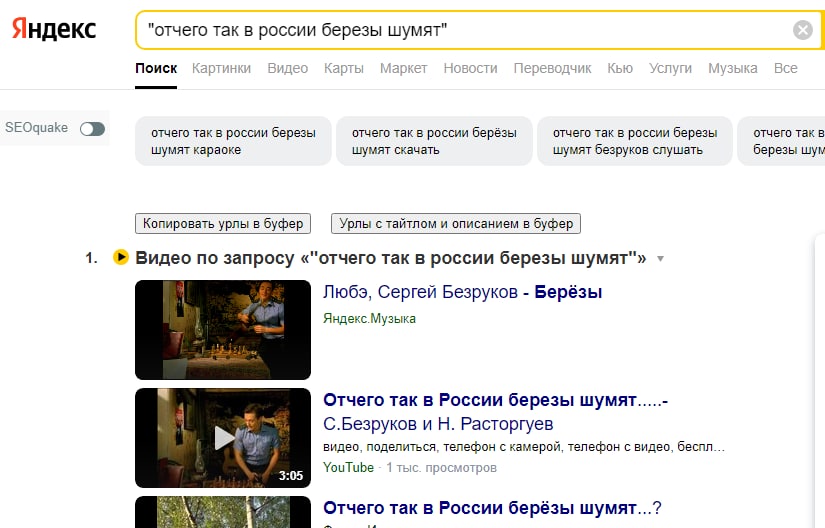Toggle the SEOquake switch
Screen dimensions: 825x528
pos(92,128)
